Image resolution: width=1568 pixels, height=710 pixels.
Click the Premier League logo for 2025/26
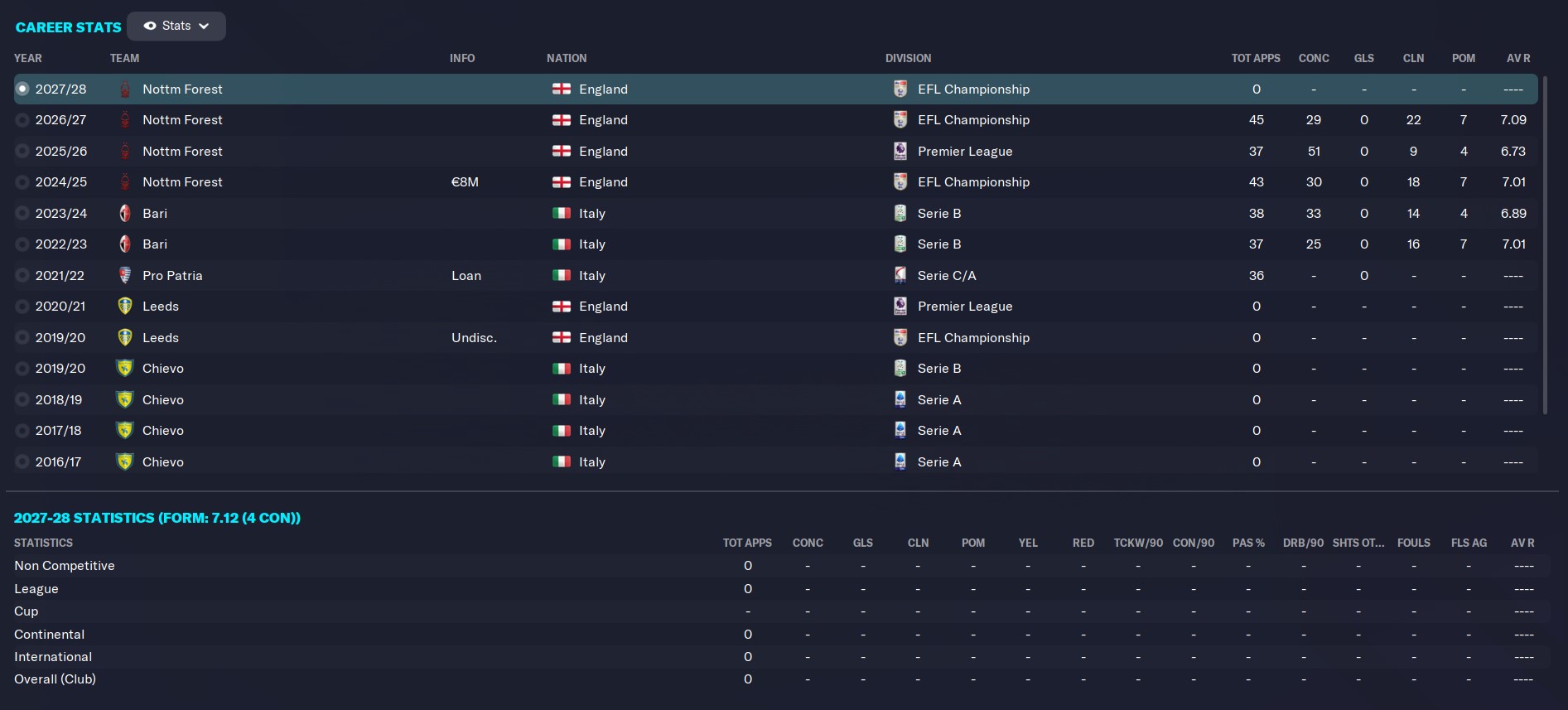pos(900,151)
